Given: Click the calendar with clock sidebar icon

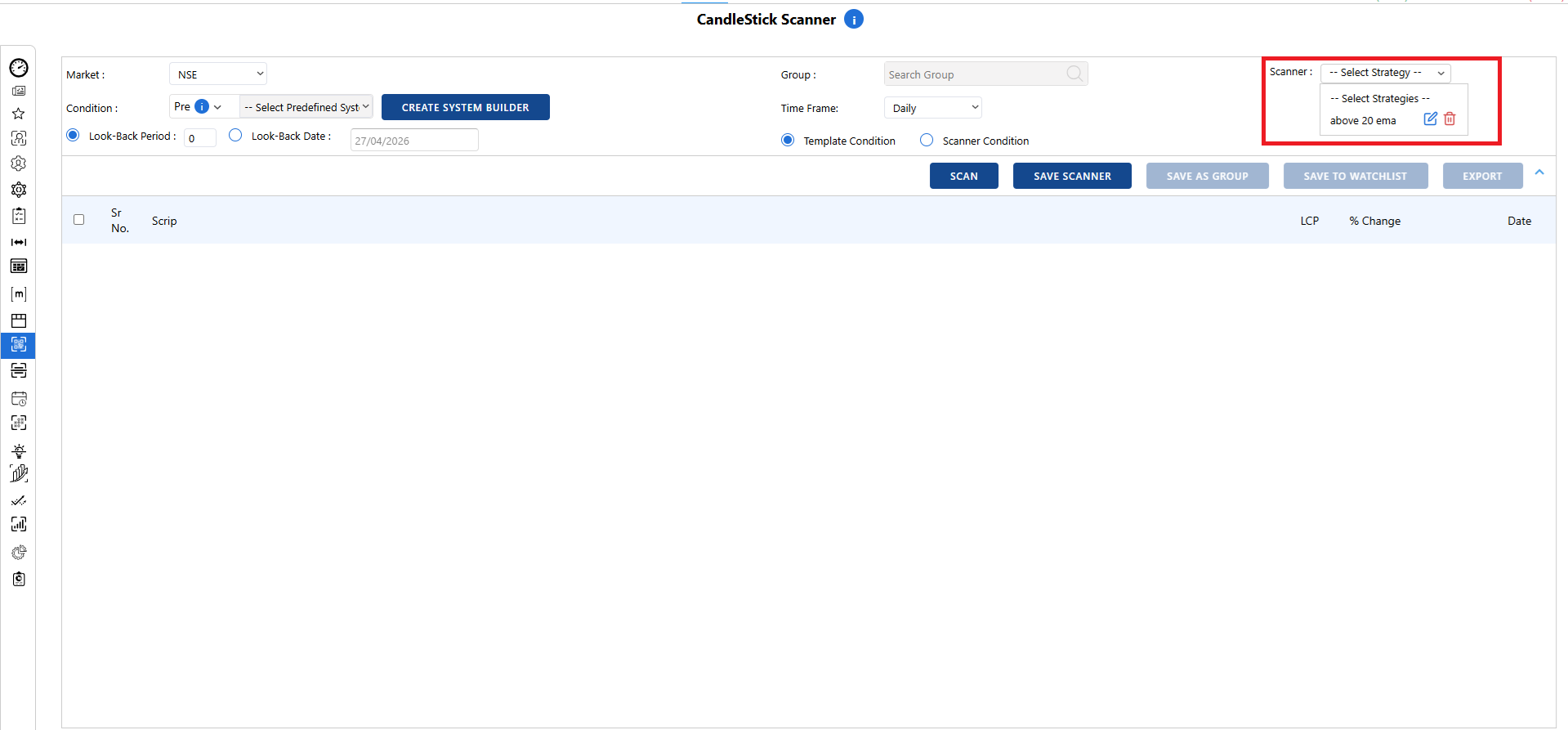Looking at the screenshot, I should (19, 399).
